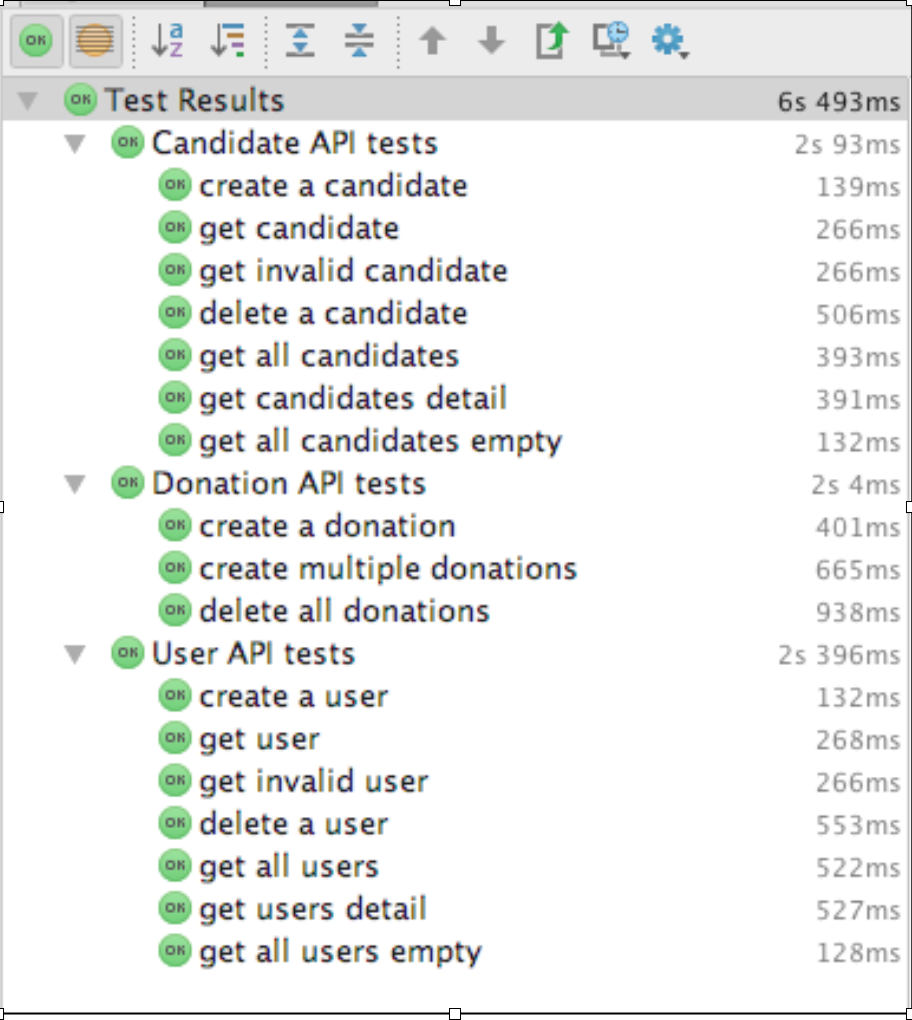Sort tests by duration
Image resolution: width=912 pixels, height=1020 pixels.
(x=228, y=41)
